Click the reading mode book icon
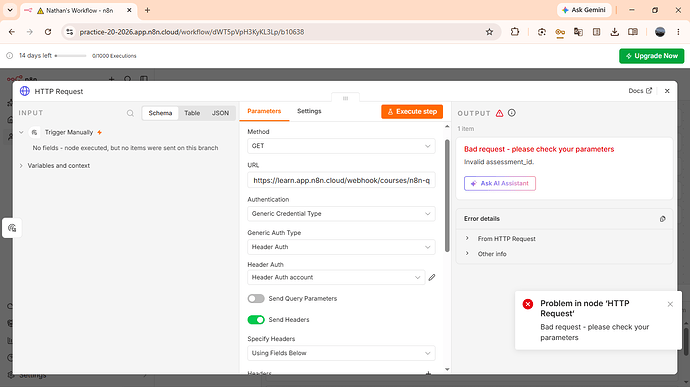Screen dimensions: 690x387 pos(633,32)
